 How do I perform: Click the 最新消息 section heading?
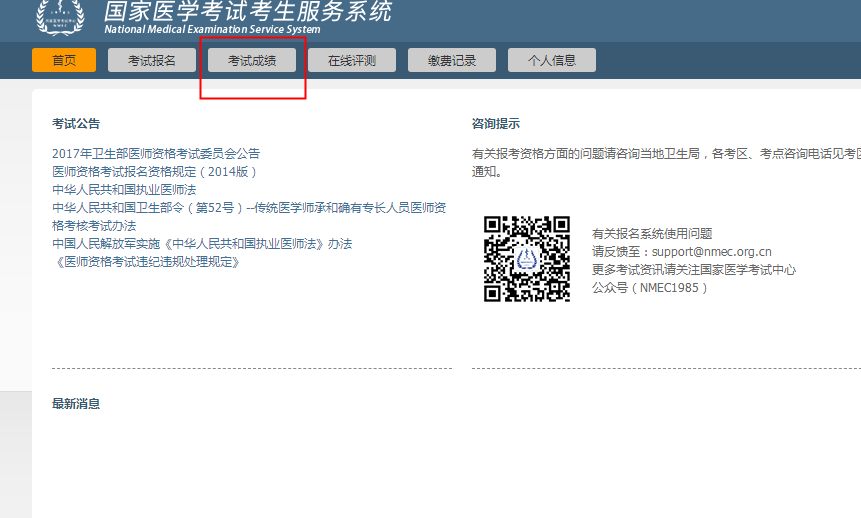pos(76,404)
